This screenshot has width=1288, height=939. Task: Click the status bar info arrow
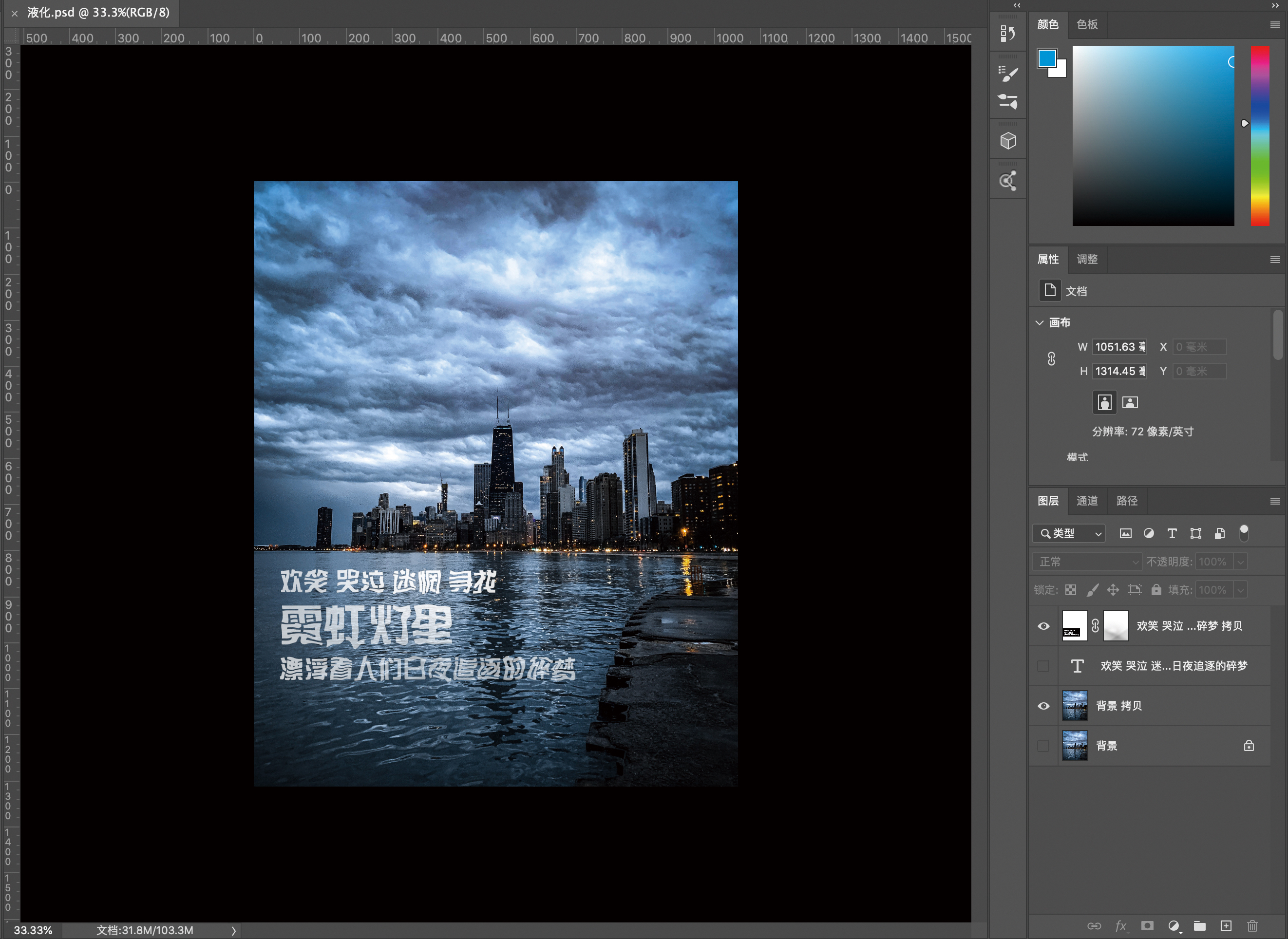pos(234,930)
